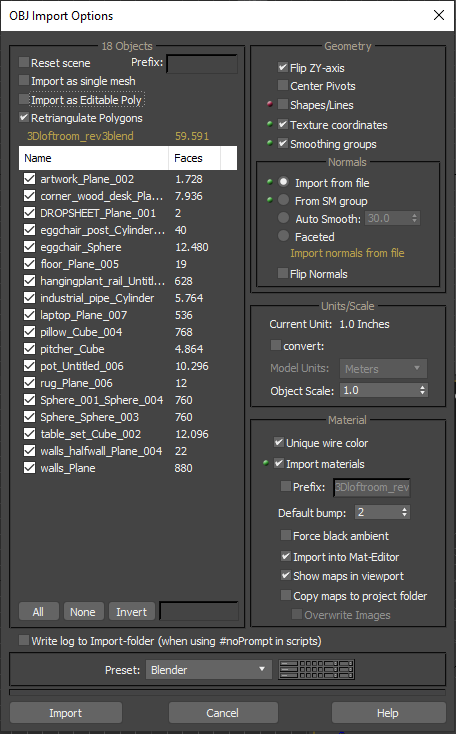
Task: Enable Force black ambient
Action: pyautogui.click(x=286, y=535)
